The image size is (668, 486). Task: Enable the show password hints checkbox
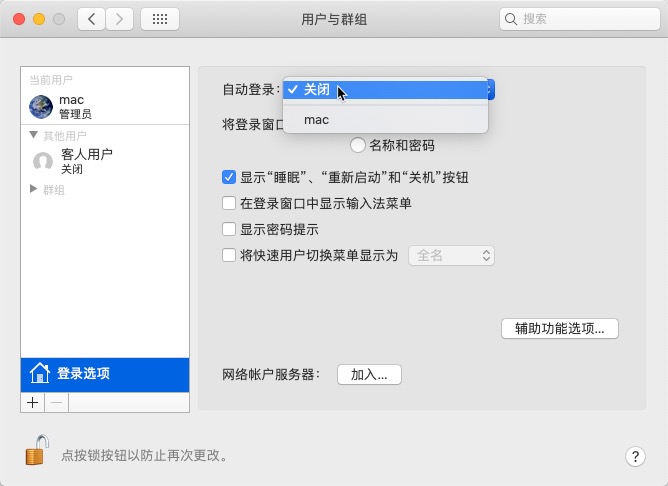pyautogui.click(x=229, y=229)
